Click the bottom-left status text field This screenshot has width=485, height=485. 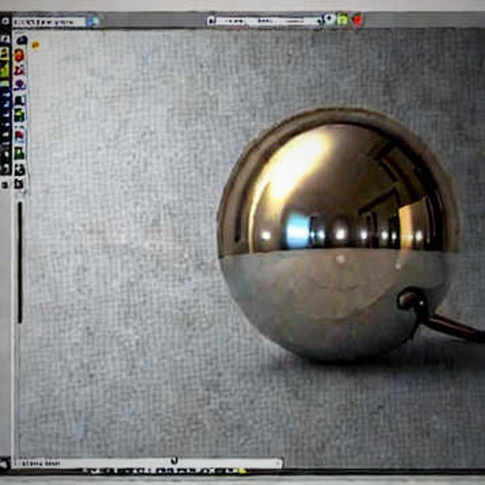click(148, 463)
